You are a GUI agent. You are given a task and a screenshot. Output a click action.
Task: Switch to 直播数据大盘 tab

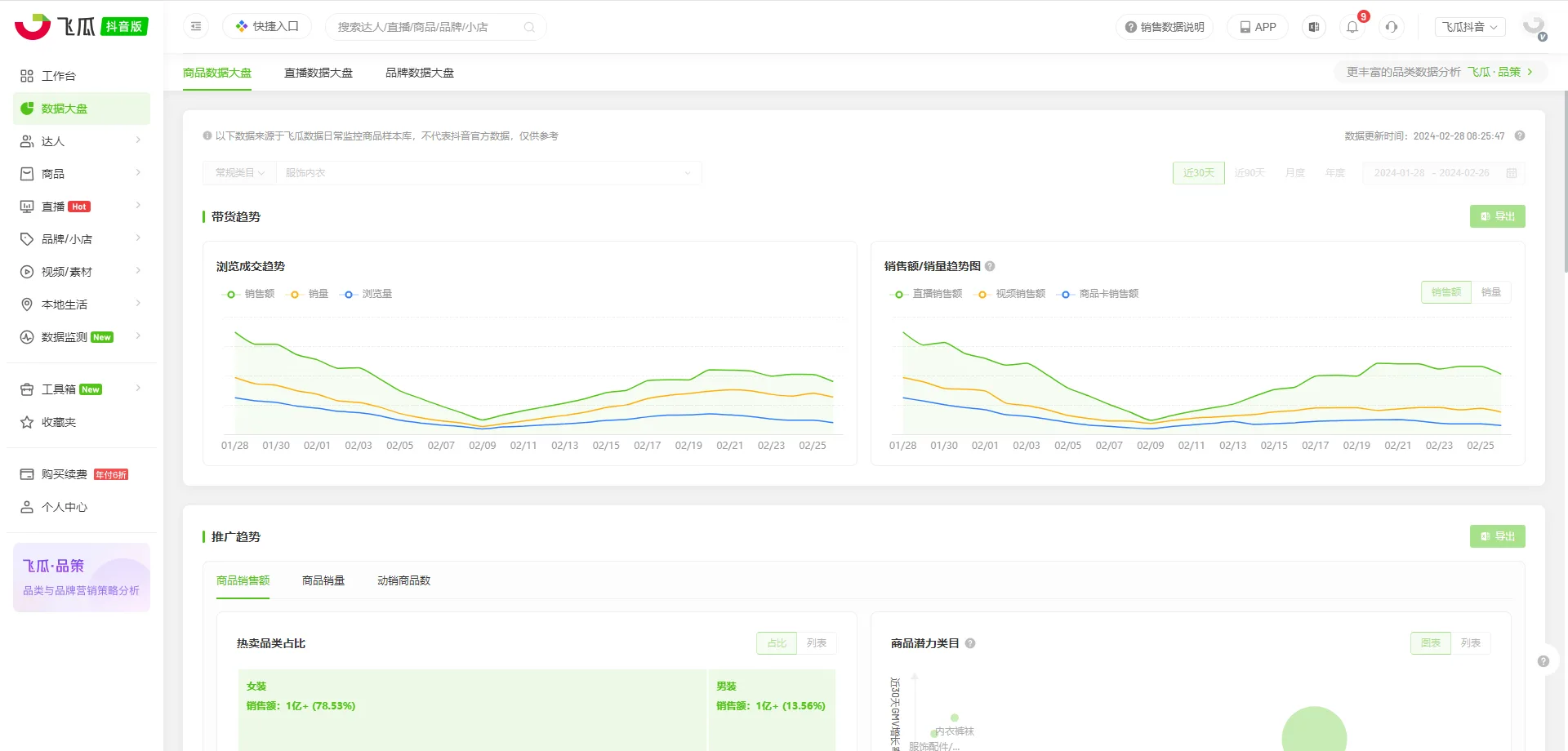[x=318, y=73]
